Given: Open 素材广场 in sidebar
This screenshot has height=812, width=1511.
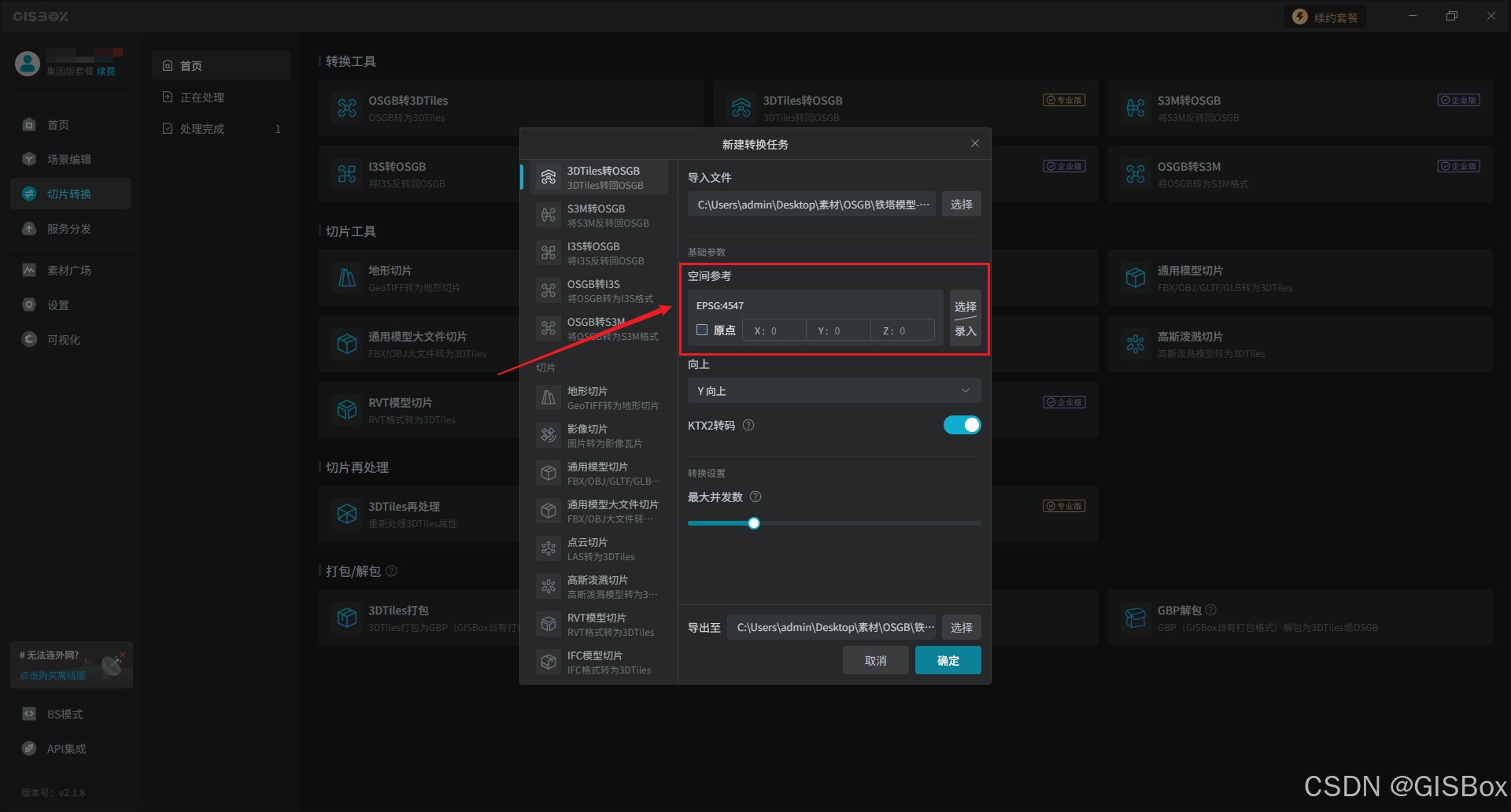Looking at the screenshot, I should tap(71, 270).
